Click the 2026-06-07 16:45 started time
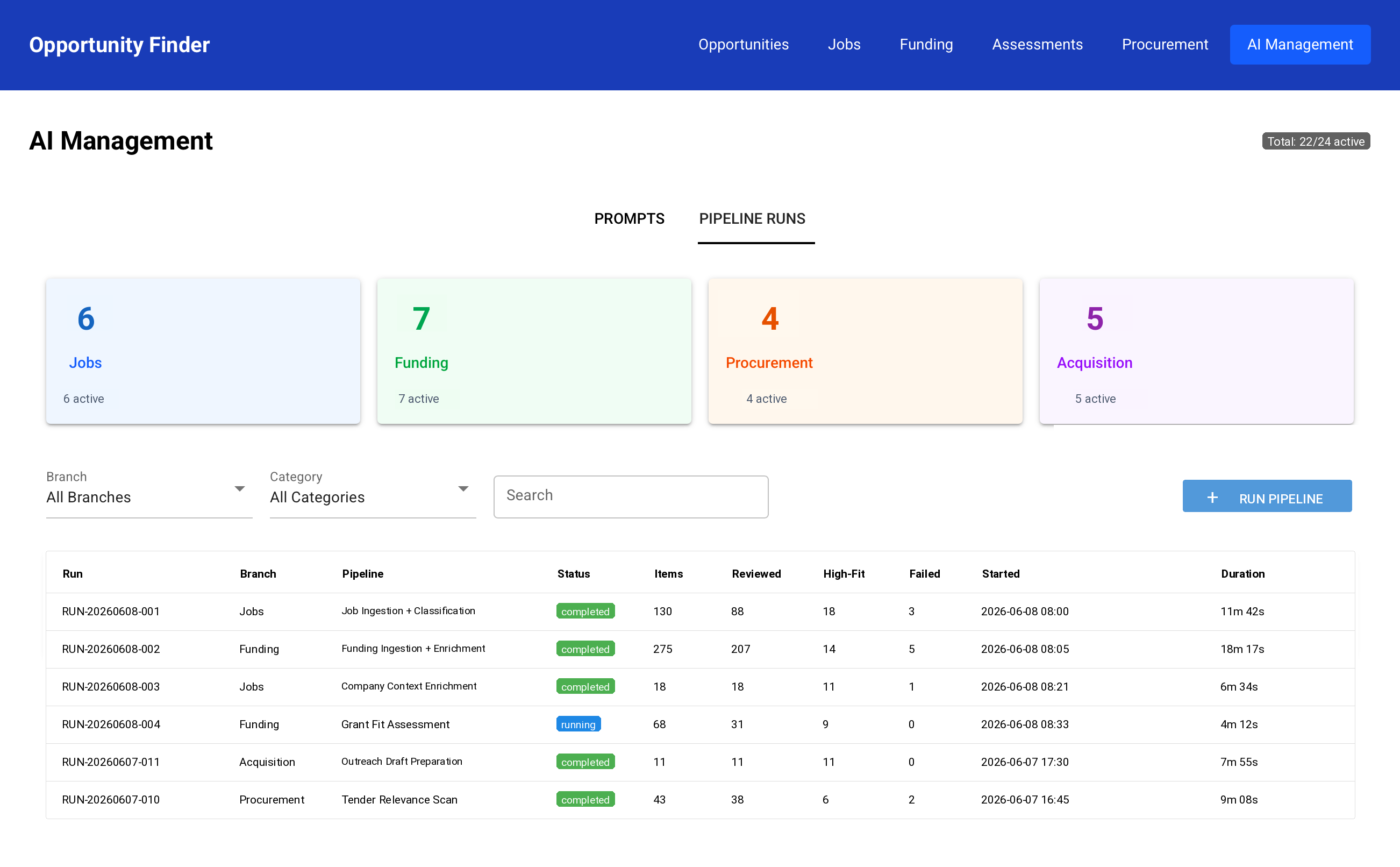 point(1025,799)
